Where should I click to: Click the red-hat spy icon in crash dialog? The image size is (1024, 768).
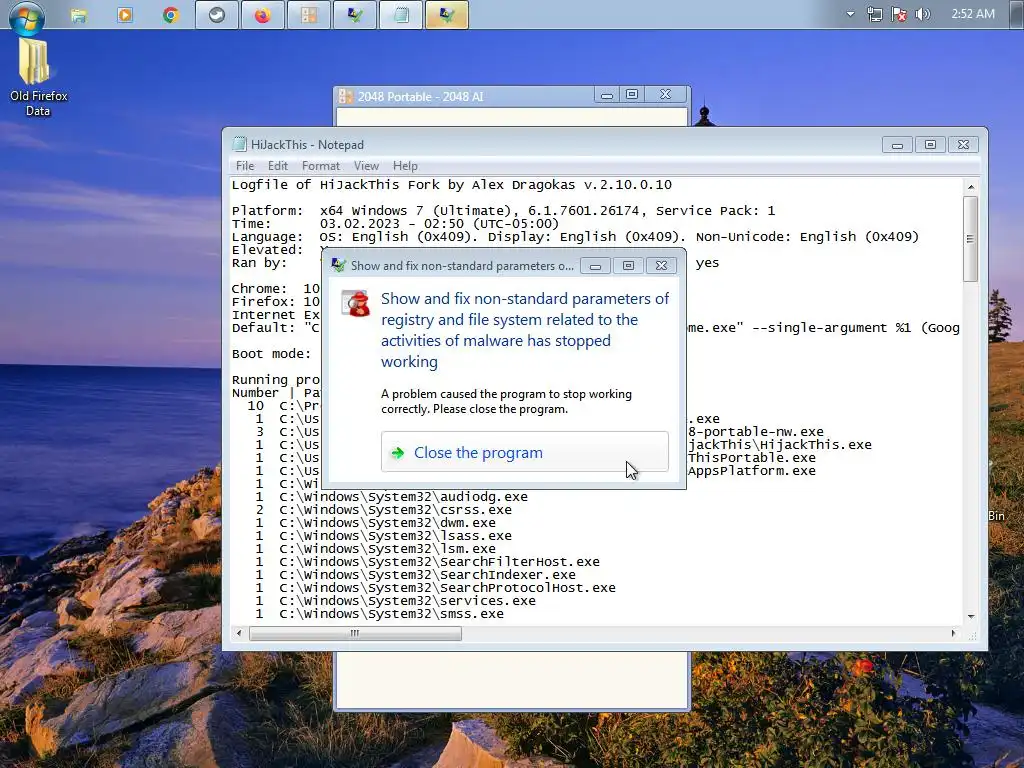tap(356, 304)
